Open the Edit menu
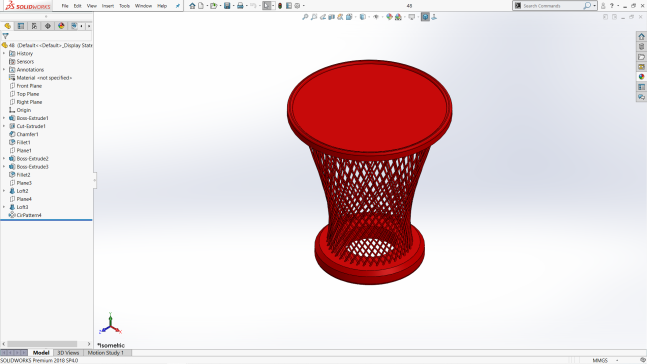The image size is (647, 364). coord(78,6)
